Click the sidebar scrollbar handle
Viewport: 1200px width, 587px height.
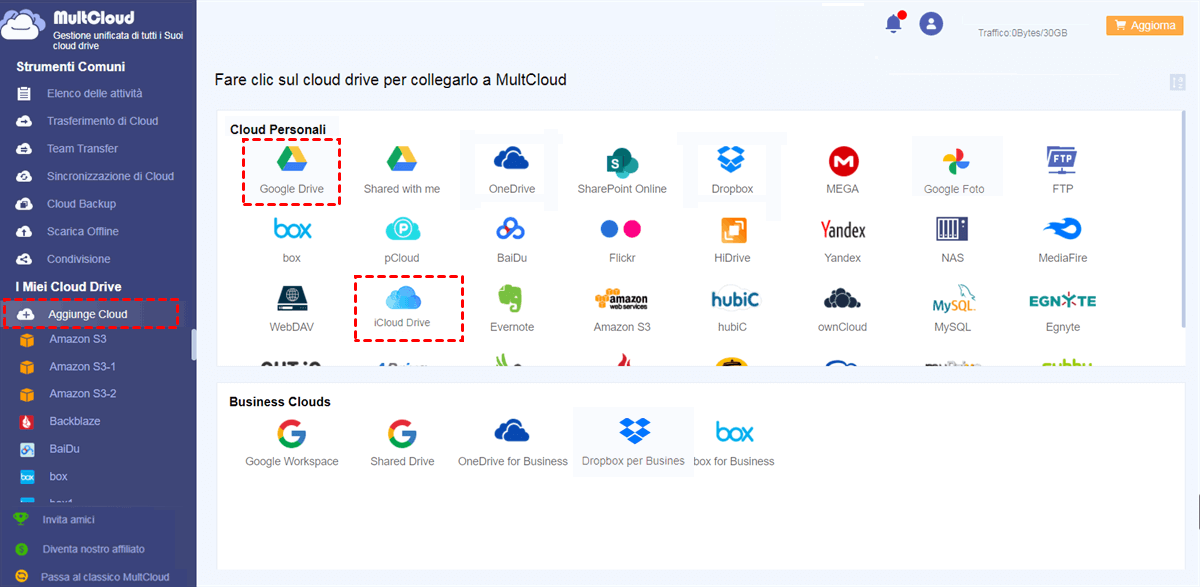tap(194, 344)
